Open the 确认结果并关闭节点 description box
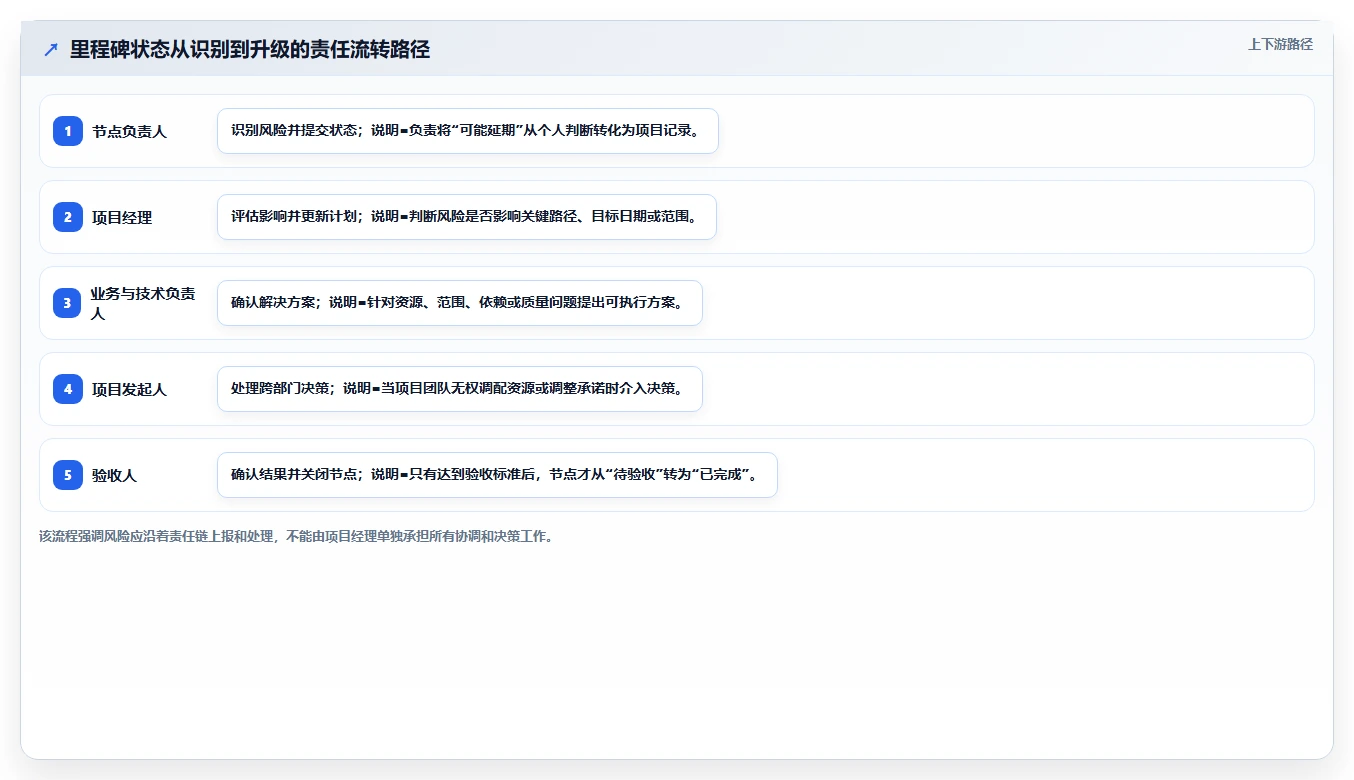 (x=497, y=475)
